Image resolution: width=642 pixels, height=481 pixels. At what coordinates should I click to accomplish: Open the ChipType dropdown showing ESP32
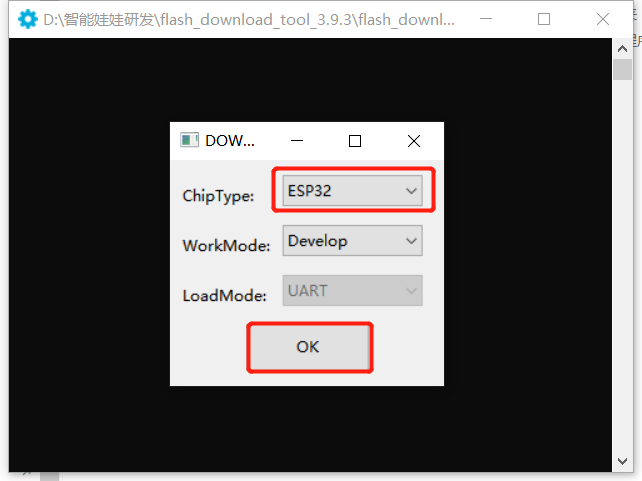coord(353,191)
